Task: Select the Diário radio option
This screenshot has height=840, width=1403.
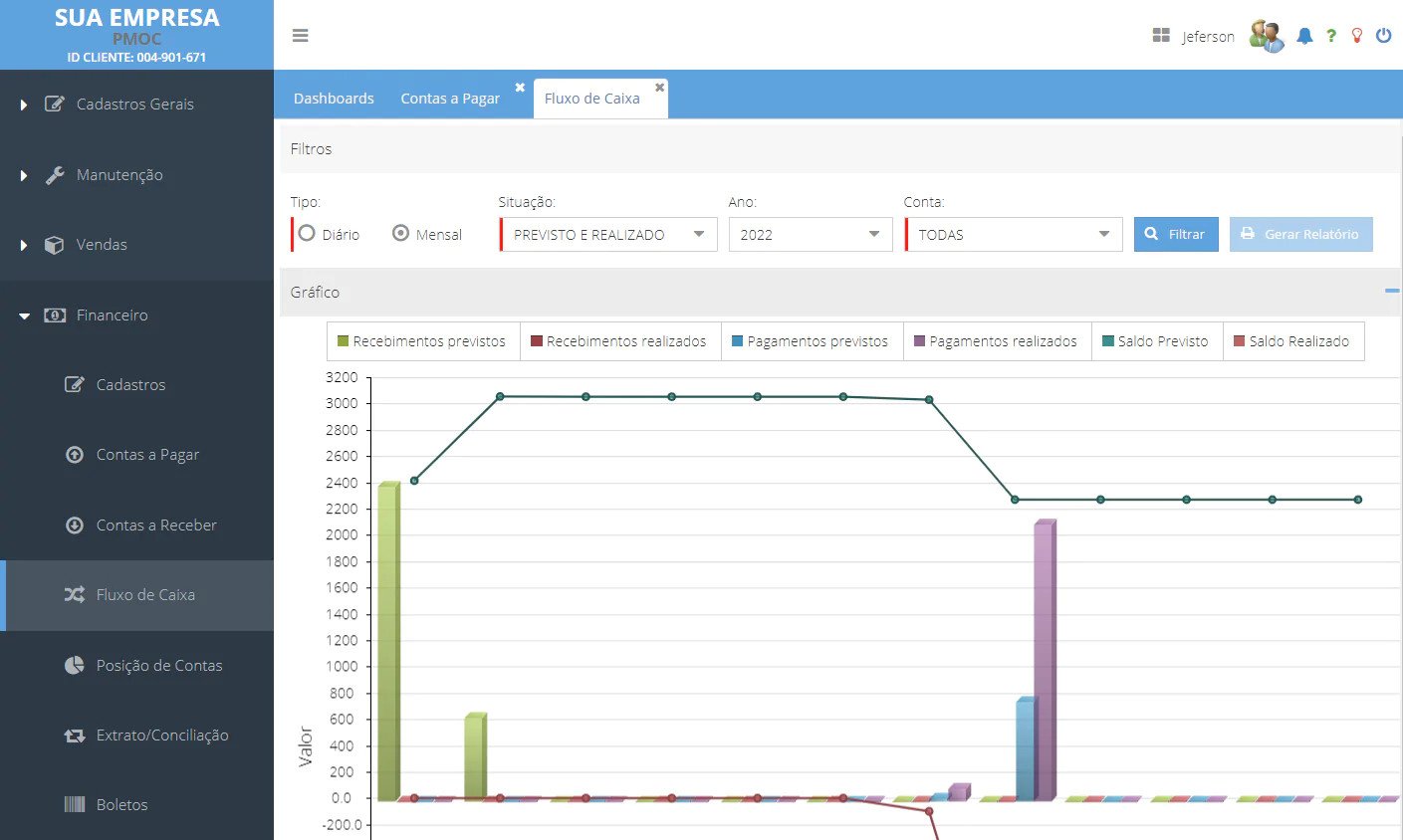Action: (308, 233)
